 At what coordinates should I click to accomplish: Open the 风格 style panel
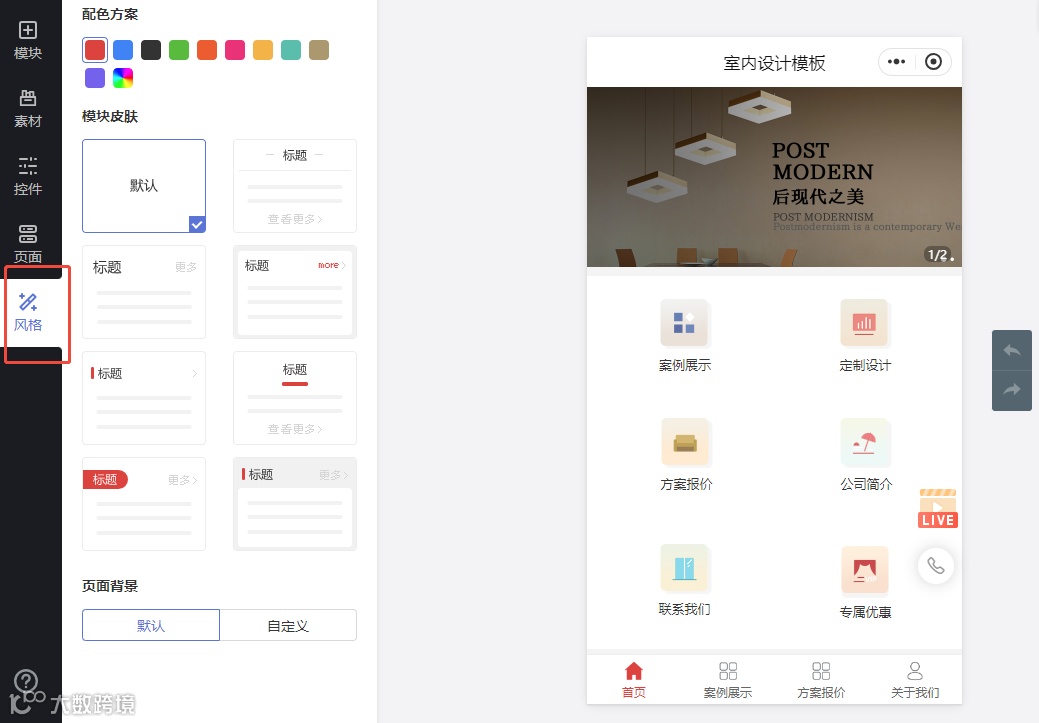28,312
